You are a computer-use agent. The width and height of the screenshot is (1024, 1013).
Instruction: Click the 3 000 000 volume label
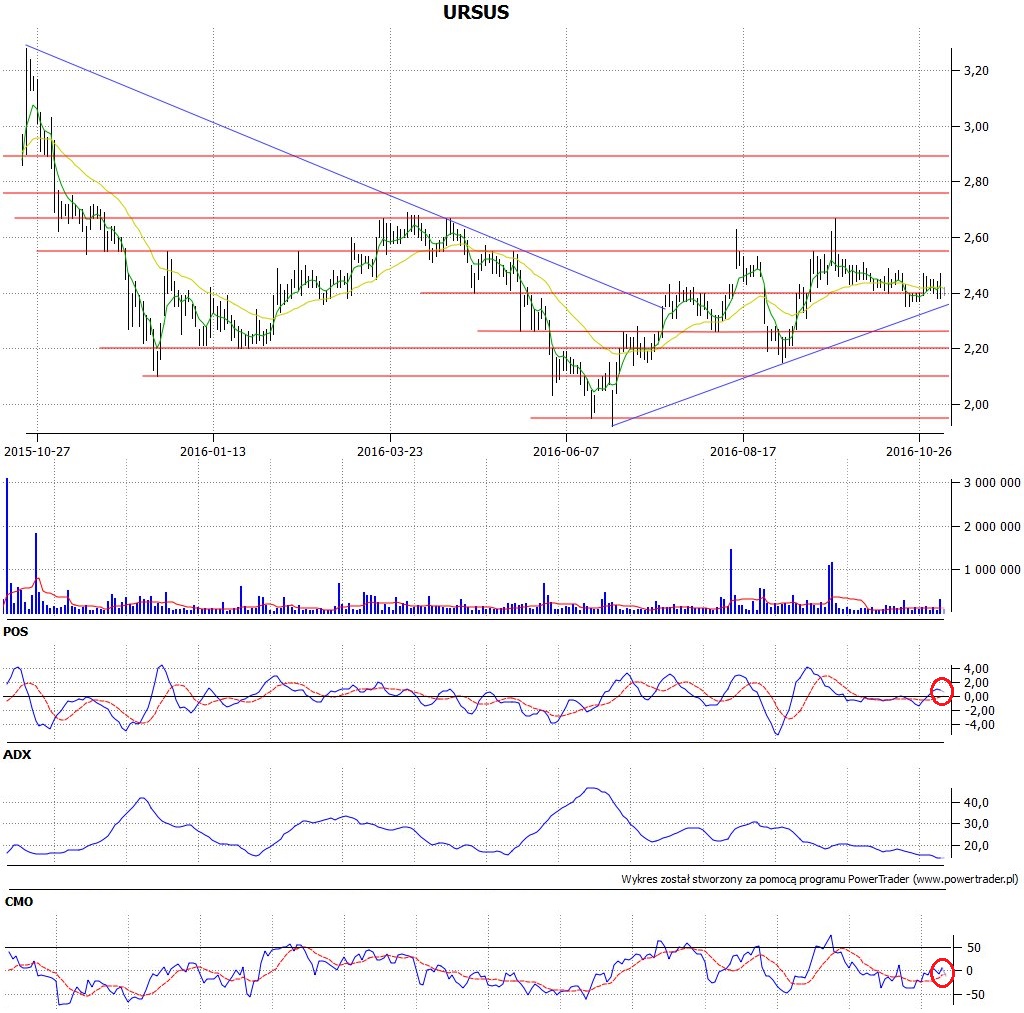tap(992, 483)
